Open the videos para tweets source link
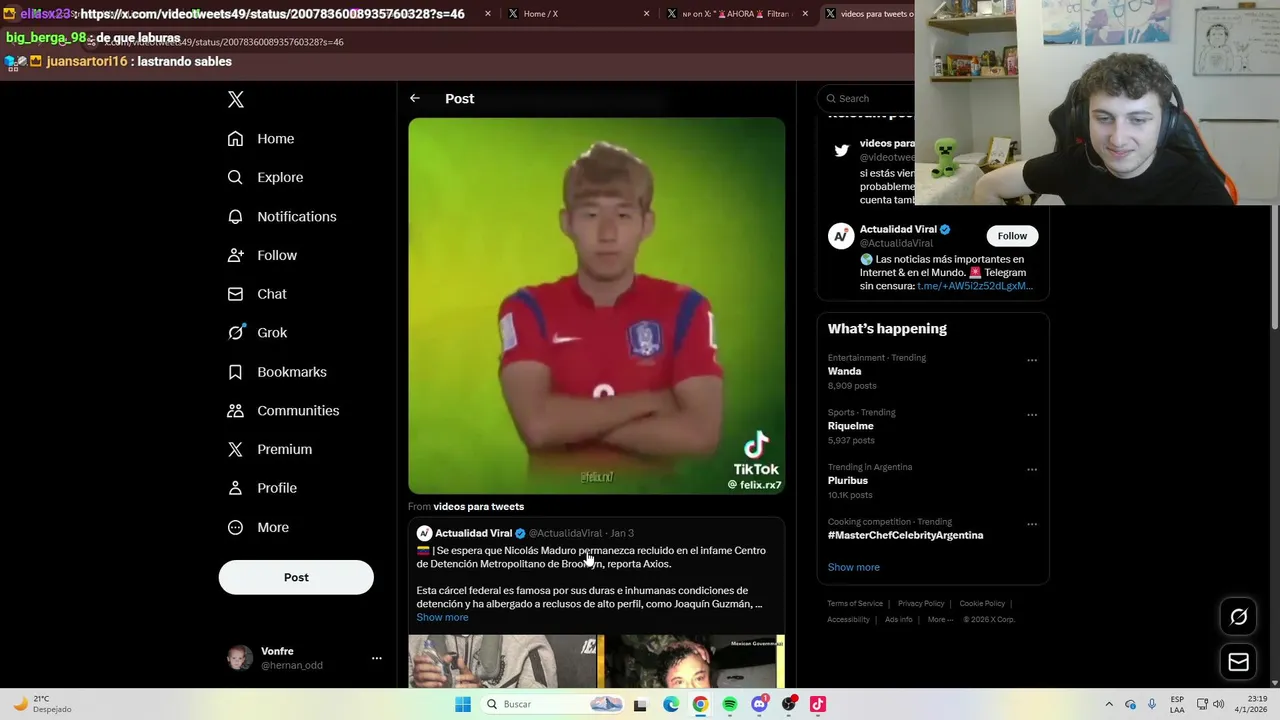The height and width of the screenshot is (720, 1280). click(x=478, y=506)
